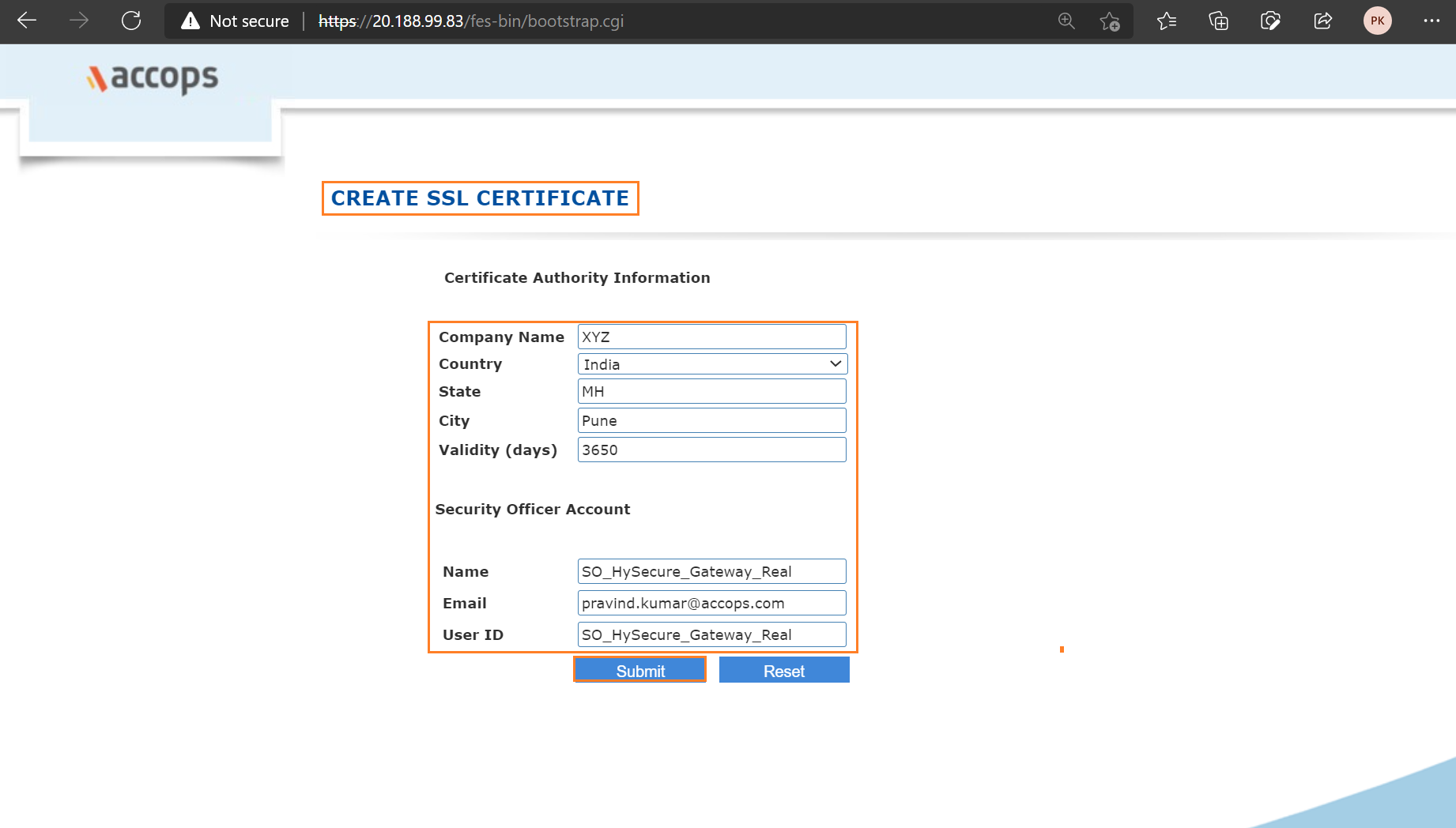
Task: Open the zoom magnifier in address bar
Action: [1066, 21]
